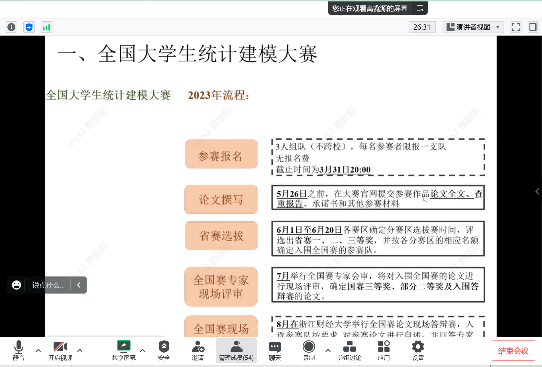Screen dimensions: 542x367
Task: Click the Share Screen icon
Action: click(x=124, y=350)
